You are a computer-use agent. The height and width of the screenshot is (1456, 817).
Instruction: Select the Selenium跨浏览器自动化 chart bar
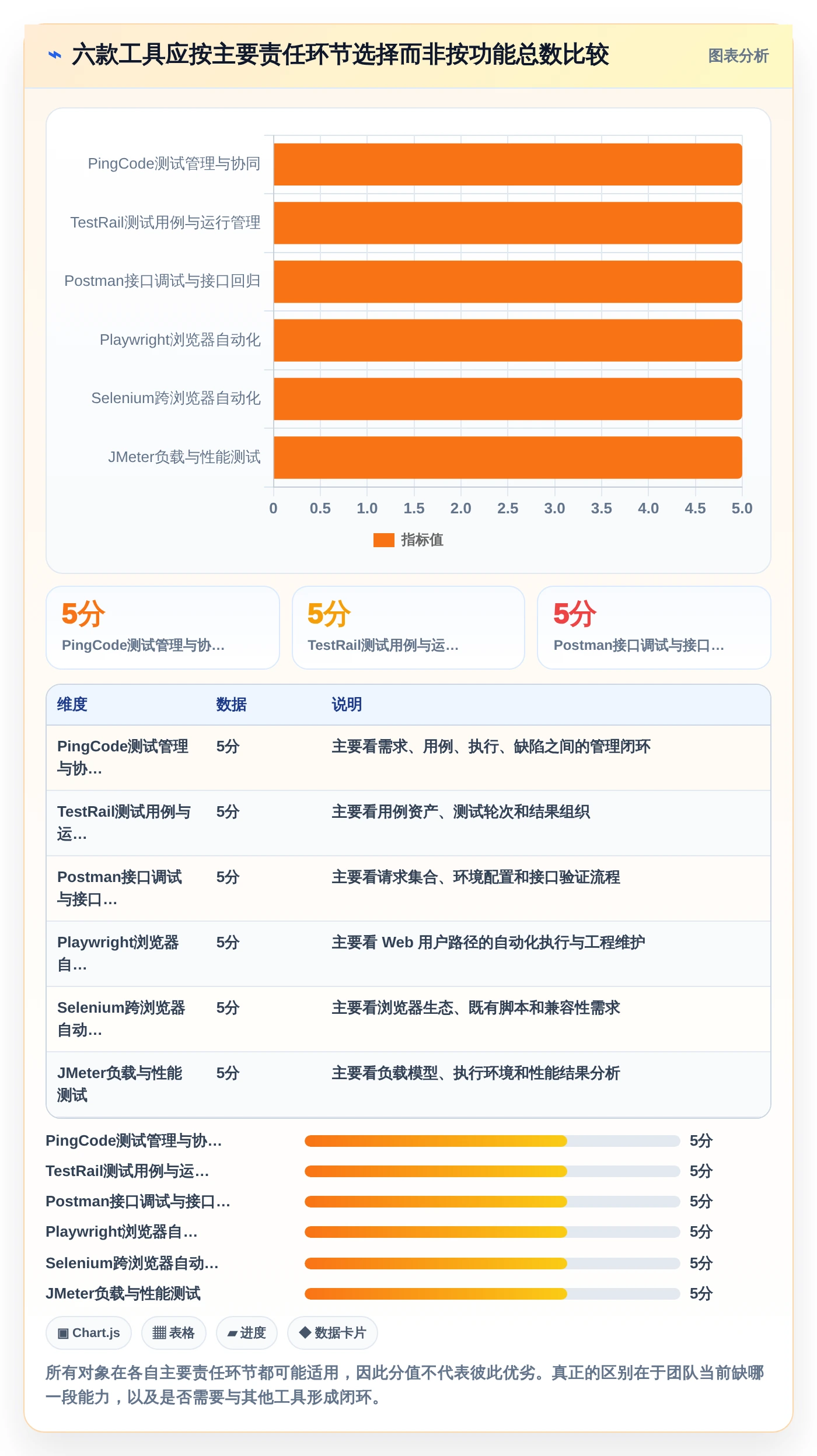(x=508, y=399)
